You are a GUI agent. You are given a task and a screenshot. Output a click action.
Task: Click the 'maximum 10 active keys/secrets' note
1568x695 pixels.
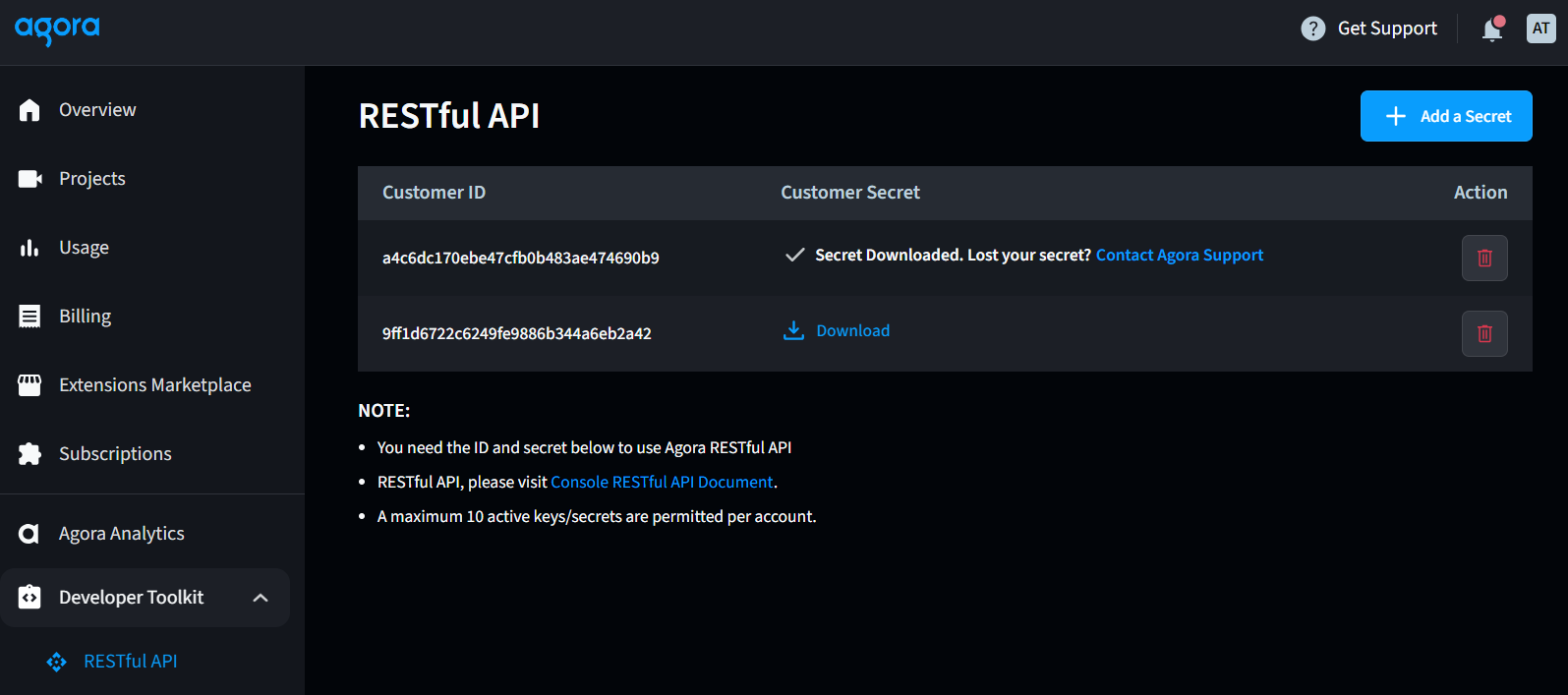(x=597, y=516)
